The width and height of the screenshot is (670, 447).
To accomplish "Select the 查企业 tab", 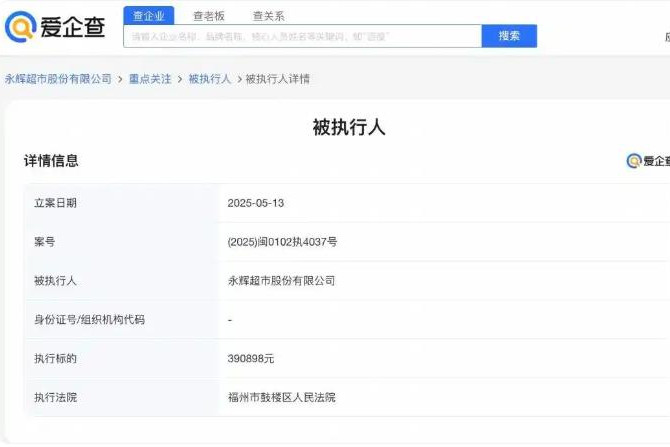I will pyautogui.click(x=149, y=16).
